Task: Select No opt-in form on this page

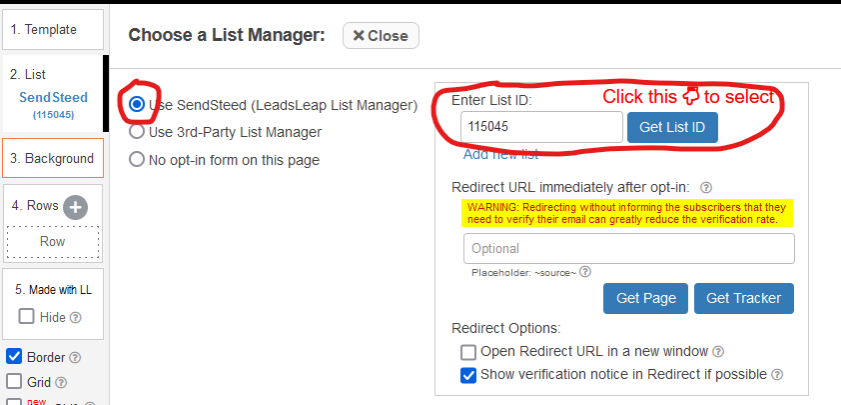Action: (137, 159)
